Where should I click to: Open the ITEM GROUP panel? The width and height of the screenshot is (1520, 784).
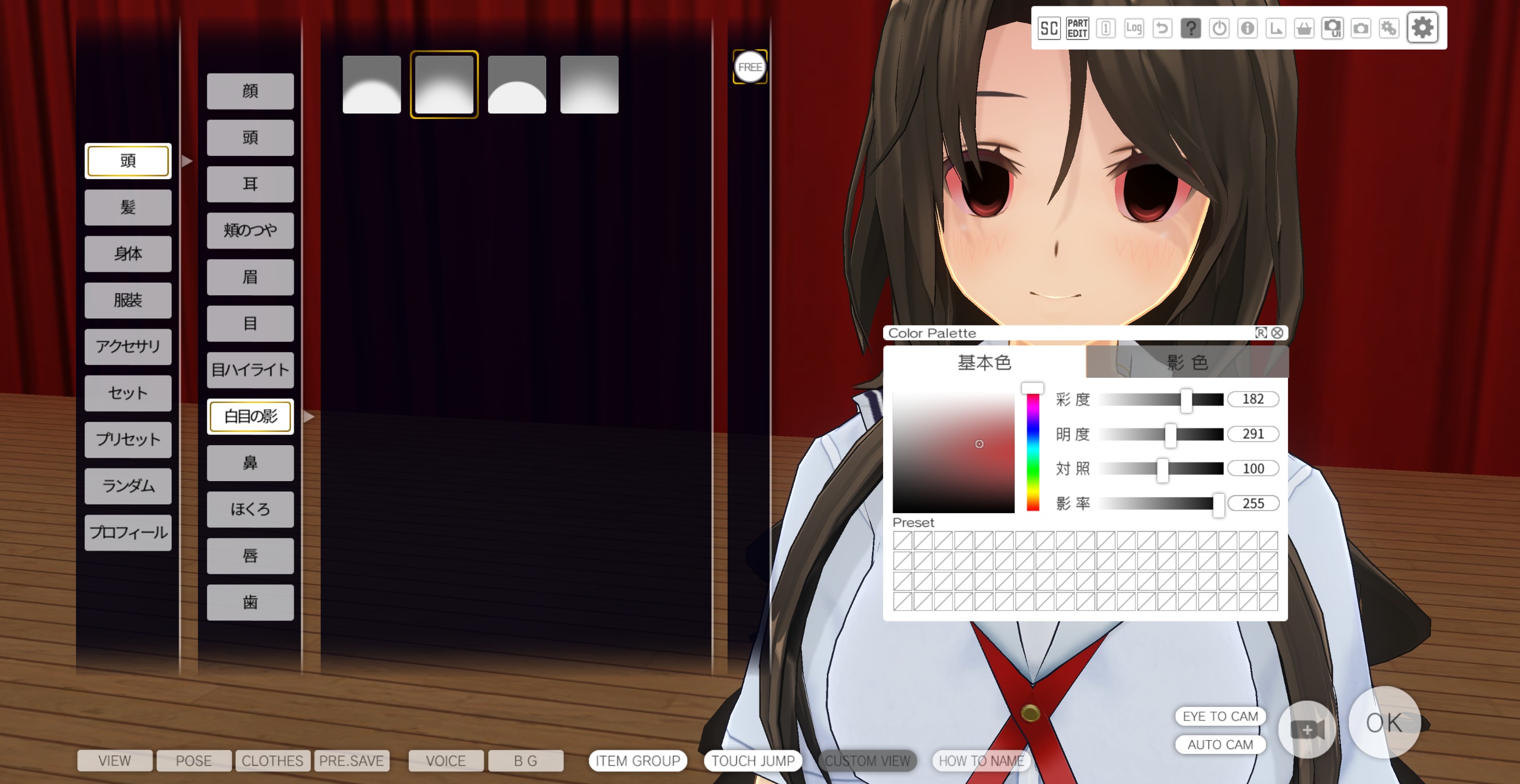(637, 761)
